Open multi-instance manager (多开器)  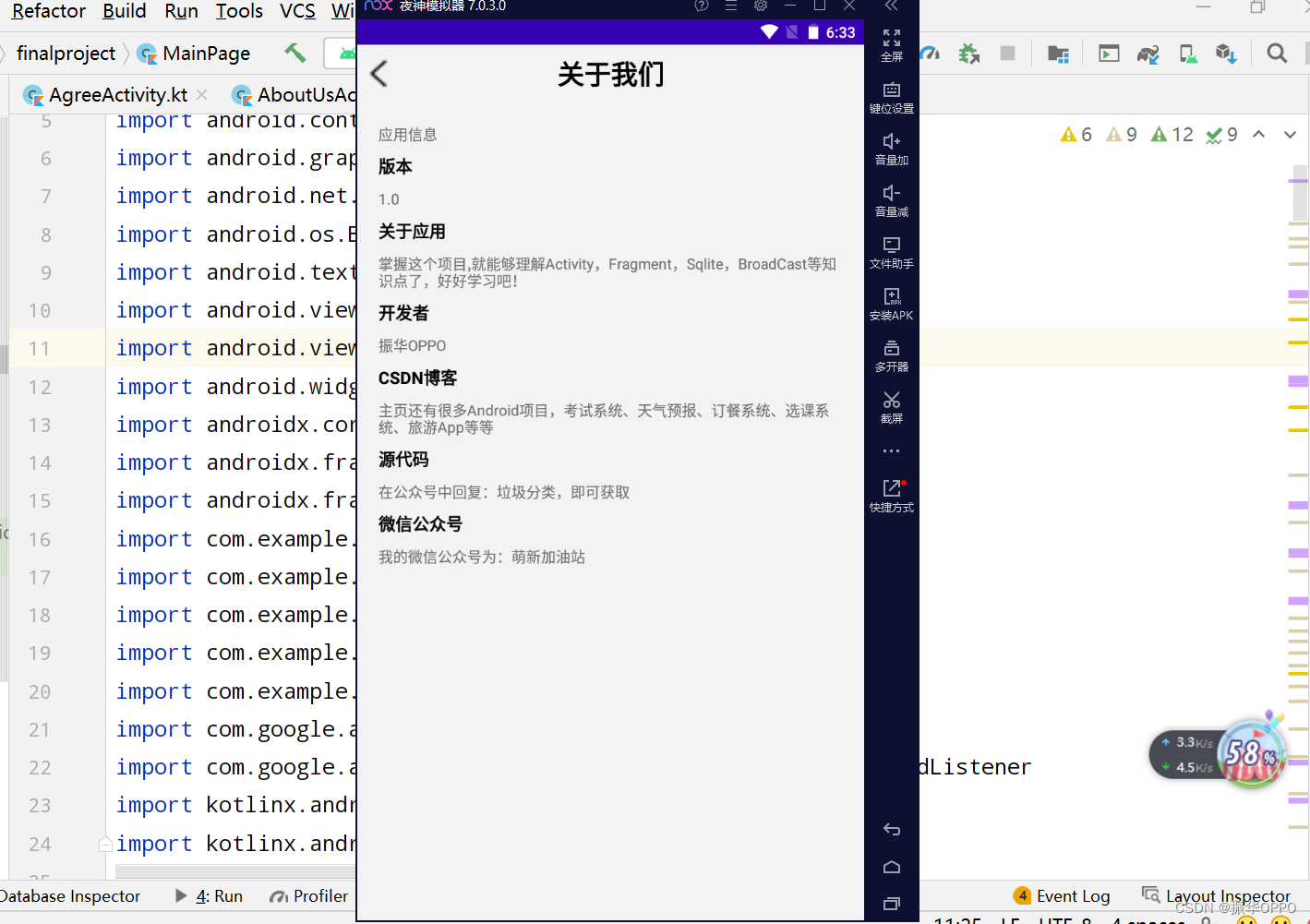pyautogui.click(x=891, y=355)
